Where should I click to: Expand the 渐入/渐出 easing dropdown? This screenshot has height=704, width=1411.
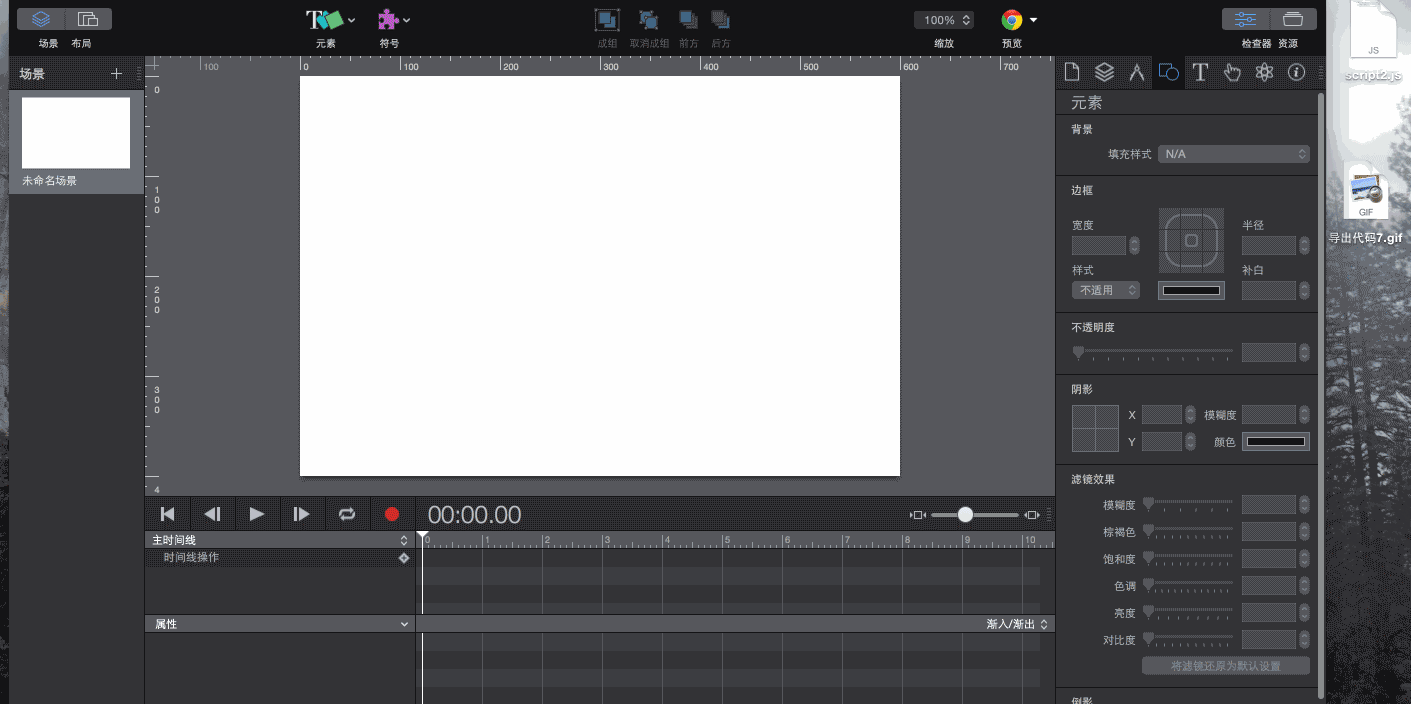click(1017, 624)
